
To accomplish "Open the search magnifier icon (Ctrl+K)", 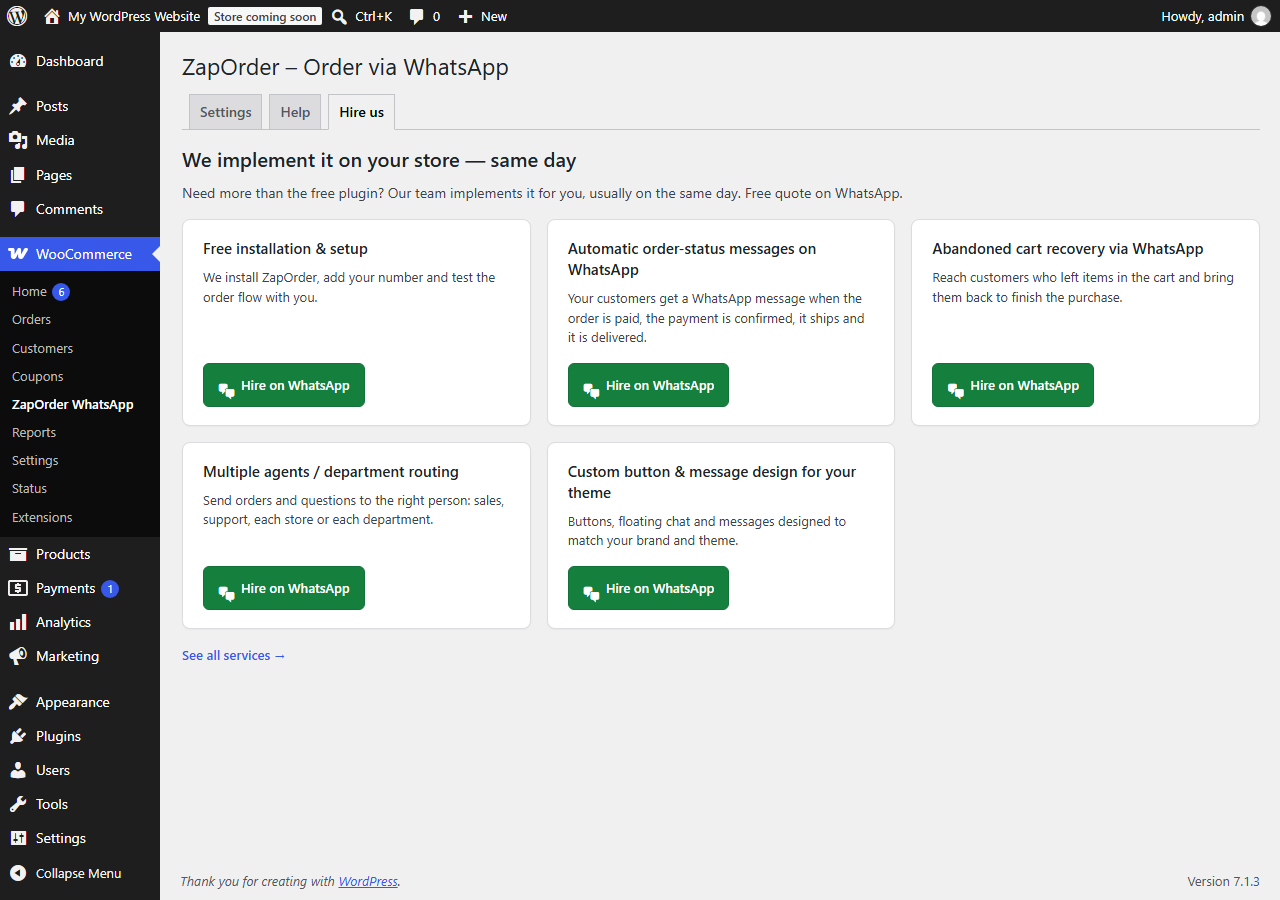I will tap(340, 16).
